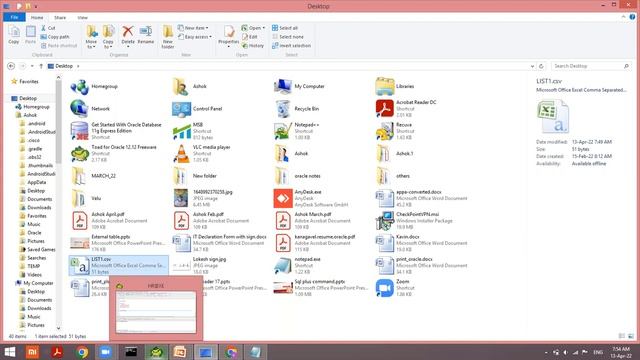
Task: Expand the address bar history dropdown
Action: click(x=532, y=66)
